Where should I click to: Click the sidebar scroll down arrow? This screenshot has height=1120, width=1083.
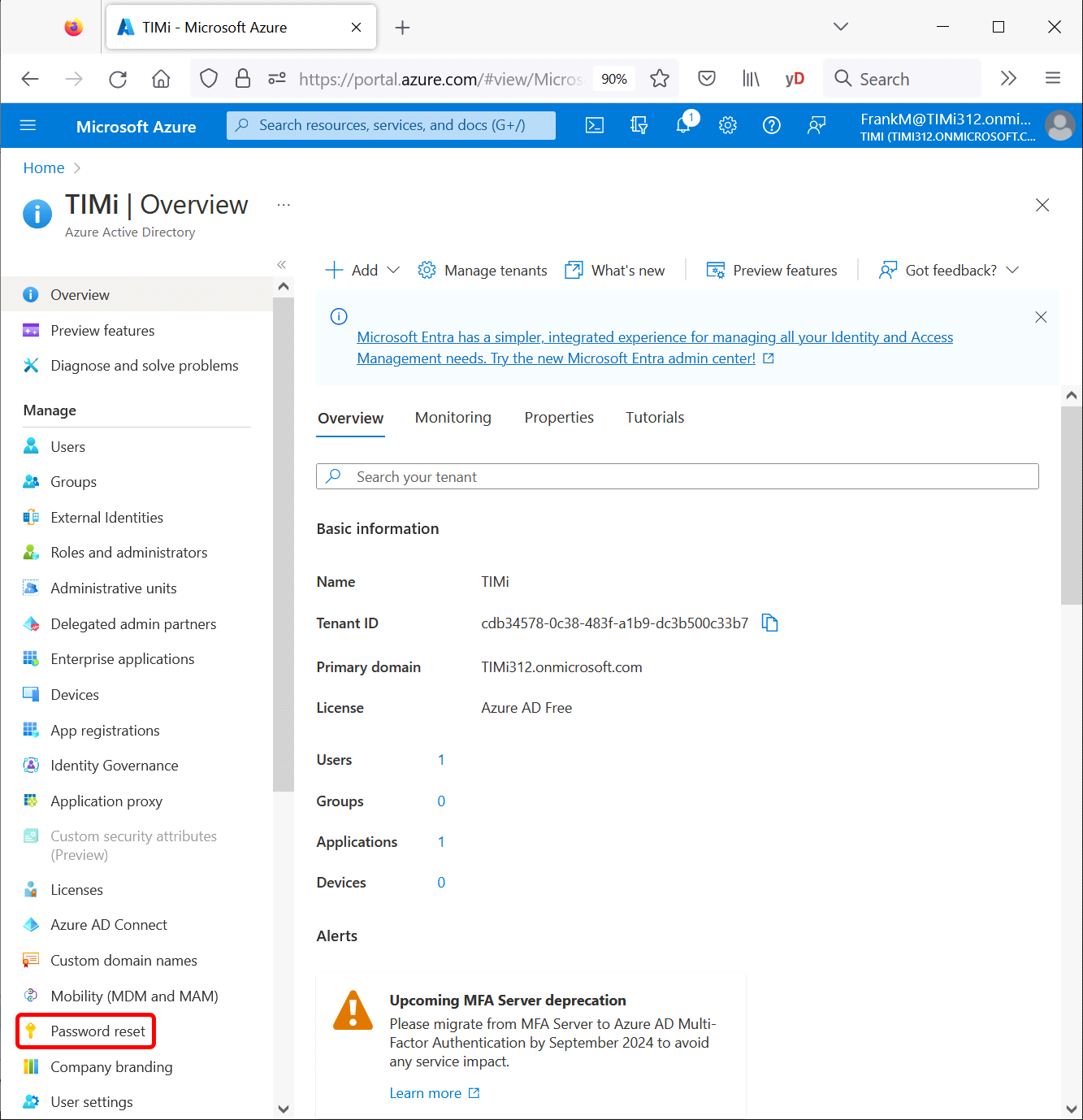pyautogui.click(x=284, y=1109)
